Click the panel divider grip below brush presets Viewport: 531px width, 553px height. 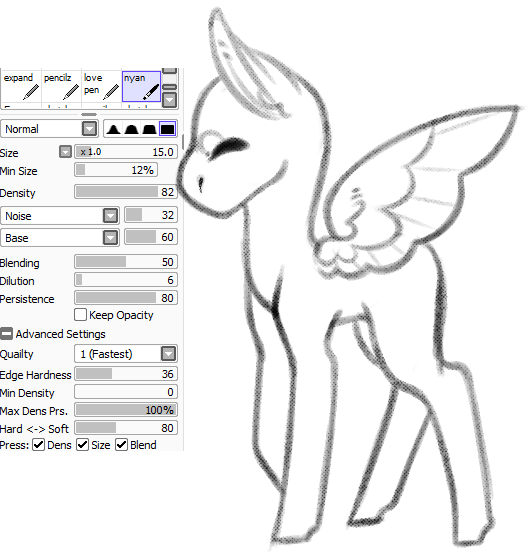coord(89,114)
